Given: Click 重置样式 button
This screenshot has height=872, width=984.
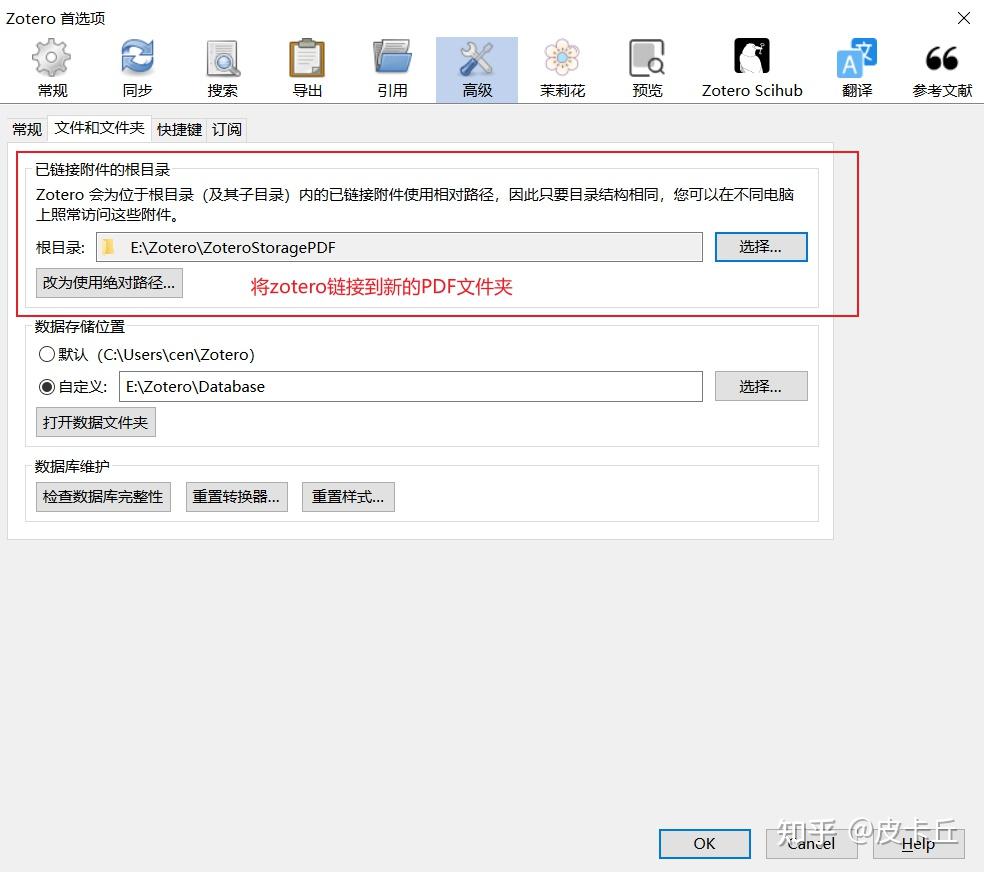Looking at the screenshot, I should pos(348,497).
